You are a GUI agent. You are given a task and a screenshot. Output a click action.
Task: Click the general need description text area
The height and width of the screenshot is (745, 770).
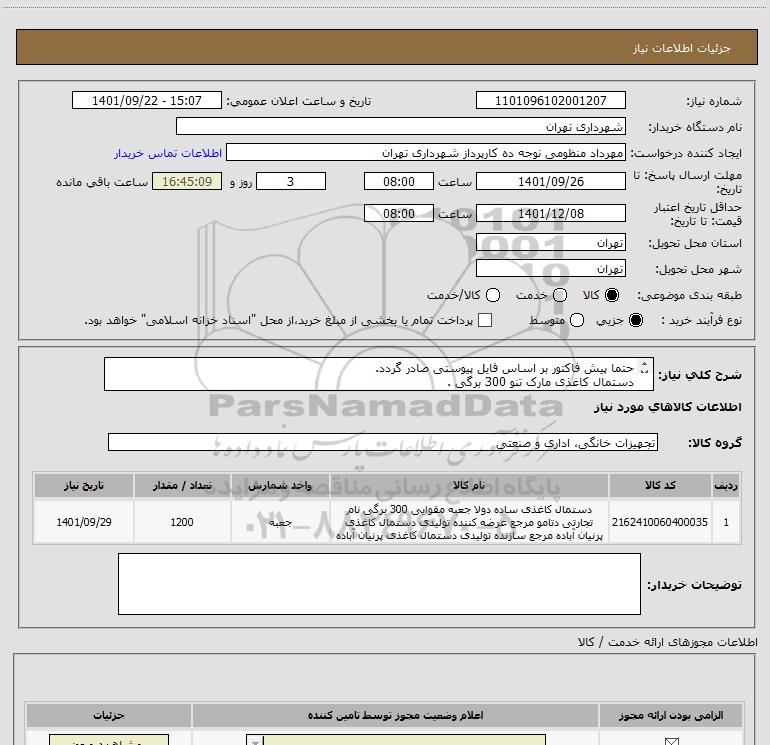tap(379, 374)
